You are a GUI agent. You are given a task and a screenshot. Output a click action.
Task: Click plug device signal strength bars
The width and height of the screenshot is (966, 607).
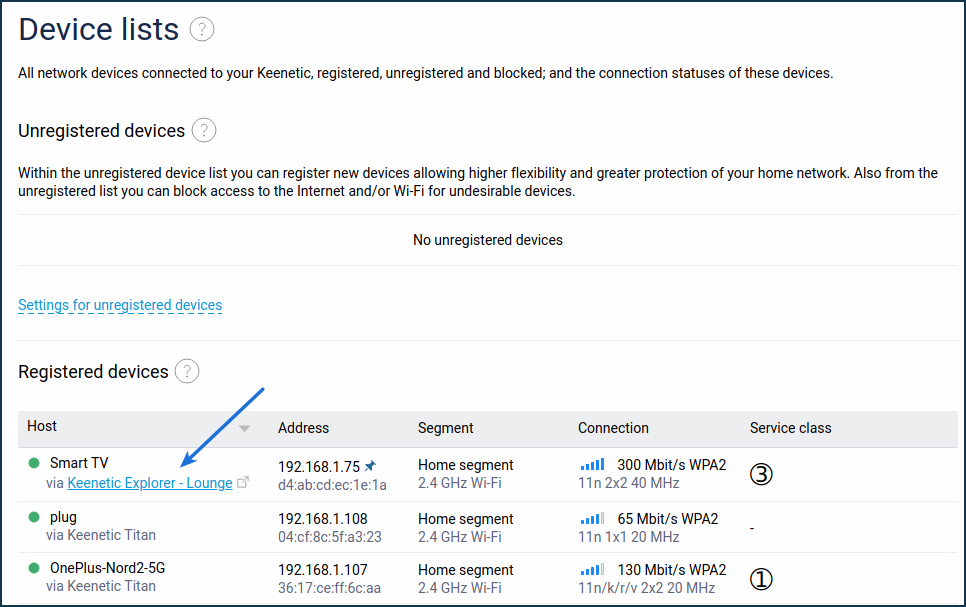click(x=592, y=518)
